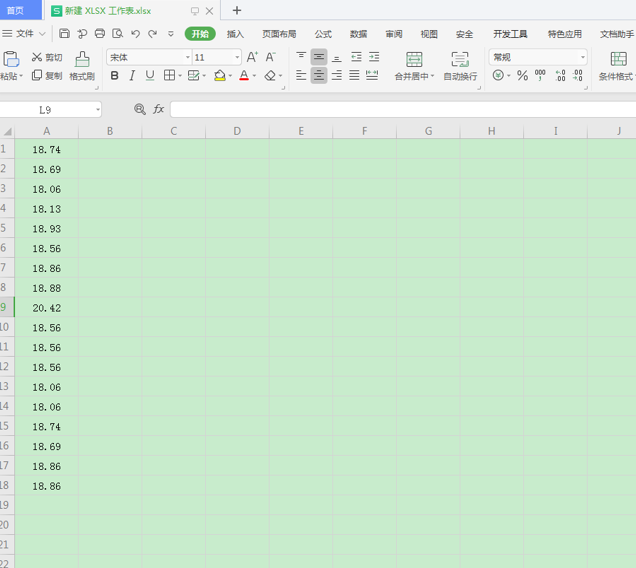Apply the red font color swatch
The width and height of the screenshot is (636, 568).
coord(244,75)
